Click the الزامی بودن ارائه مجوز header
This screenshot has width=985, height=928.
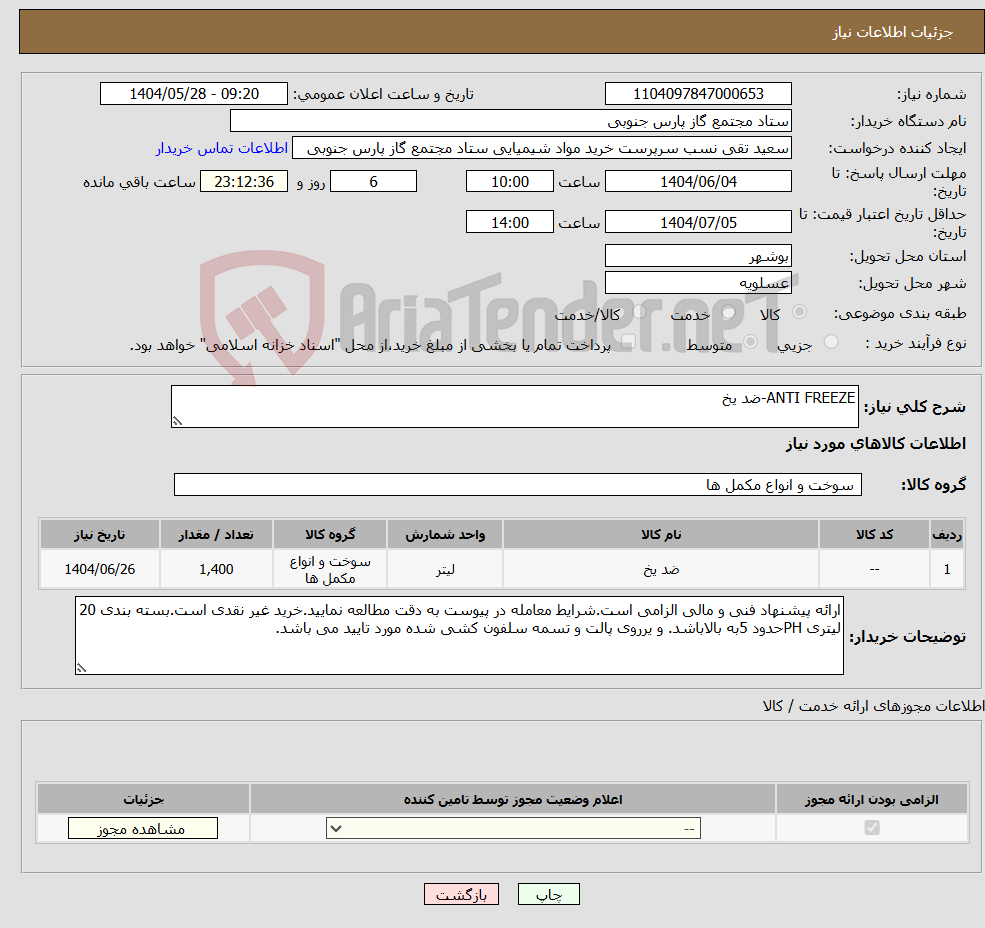872,799
